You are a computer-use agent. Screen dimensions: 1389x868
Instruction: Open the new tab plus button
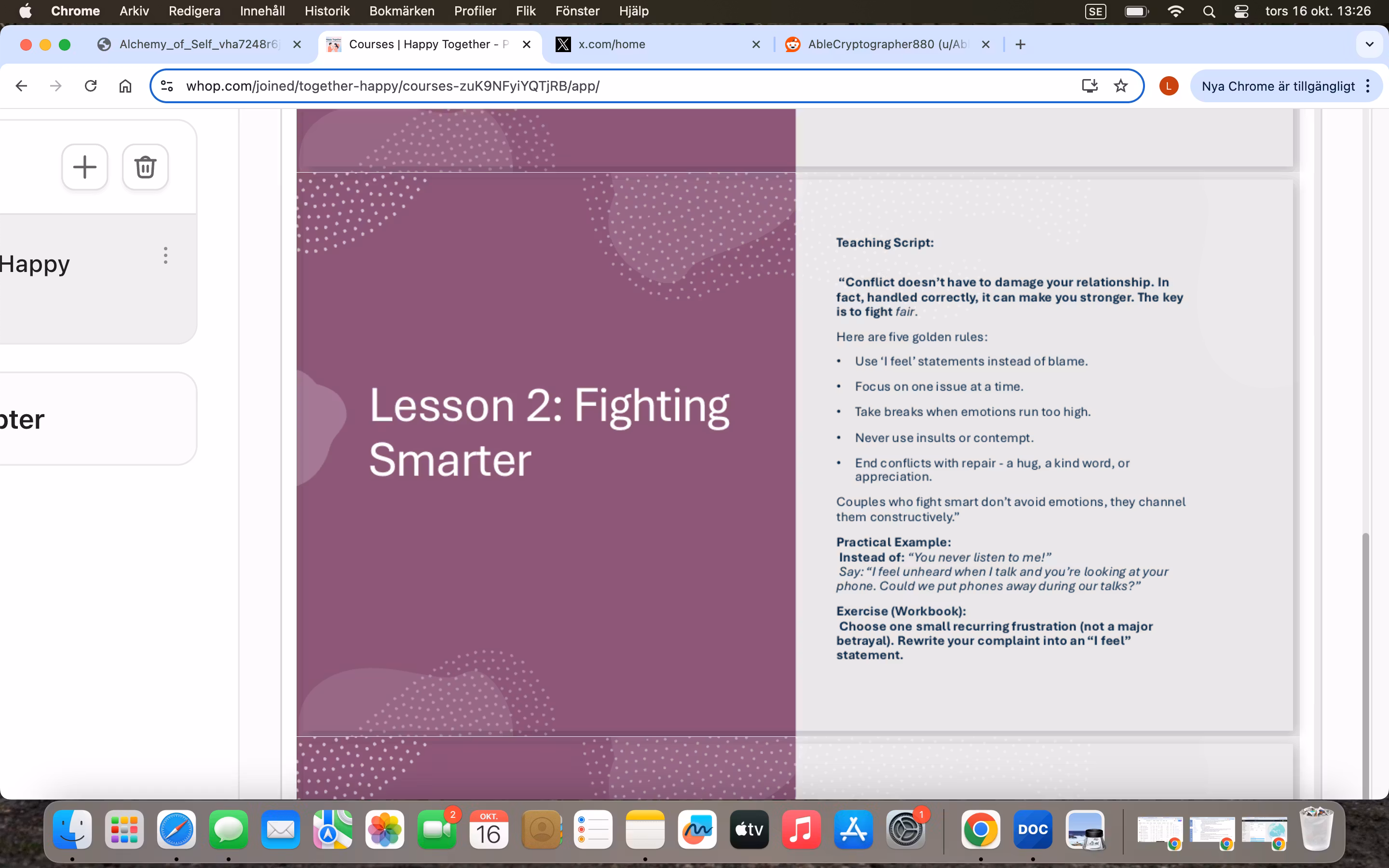(x=1020, y=44)
